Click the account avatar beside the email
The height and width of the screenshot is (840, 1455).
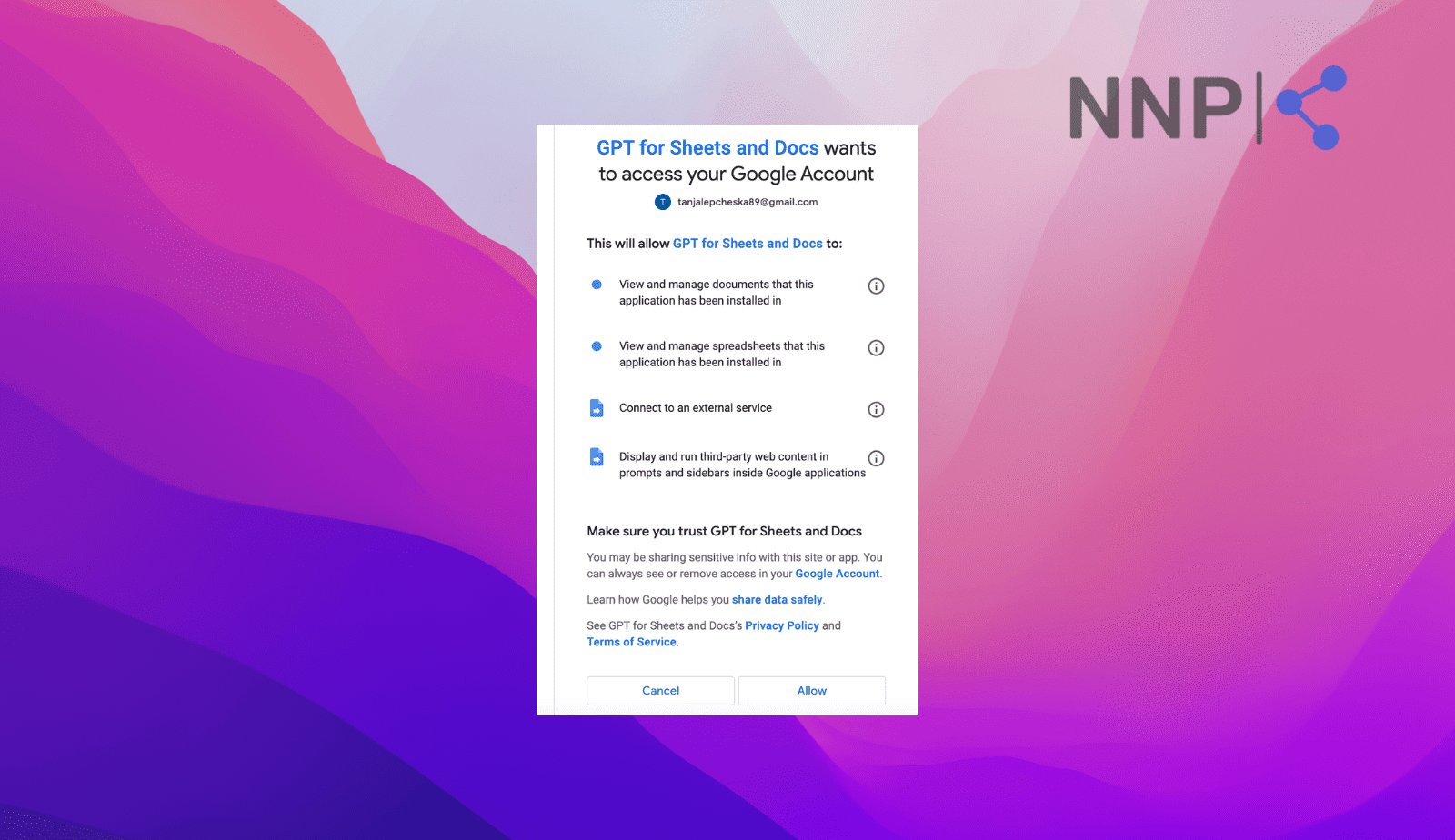tap(663, 202)
